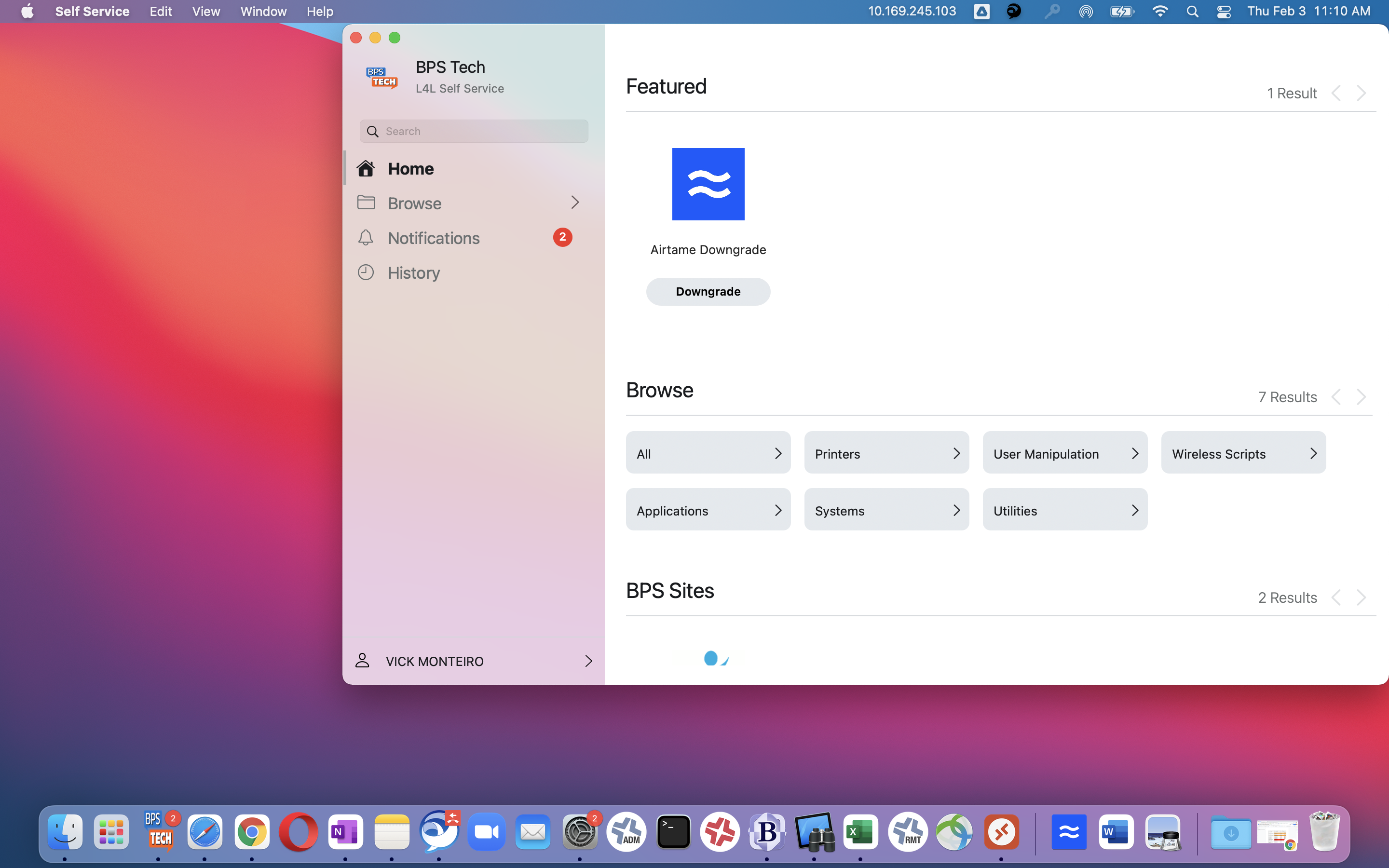Open the VICK MONTEIRO user account row

[474, 661]
